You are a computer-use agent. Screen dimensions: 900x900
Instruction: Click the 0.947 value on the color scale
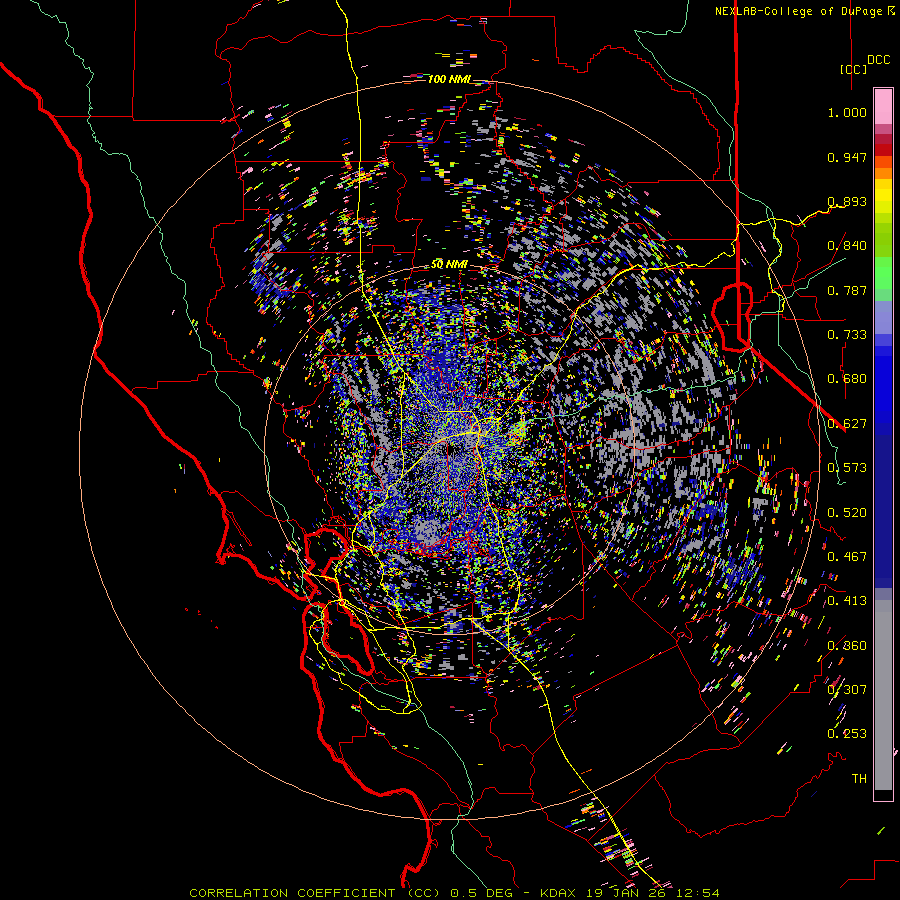pos(847,157)
